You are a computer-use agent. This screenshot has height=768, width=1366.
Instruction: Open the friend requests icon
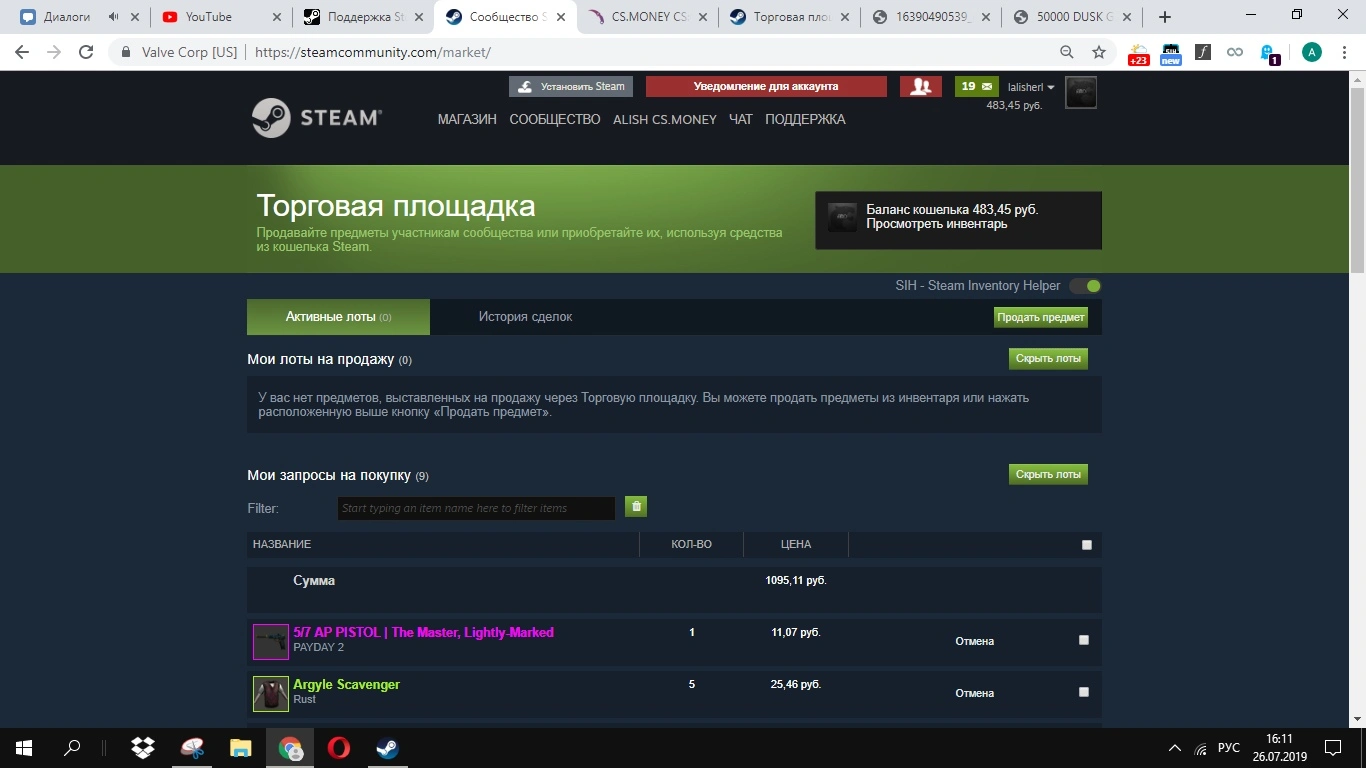click(x=921, y=87)
